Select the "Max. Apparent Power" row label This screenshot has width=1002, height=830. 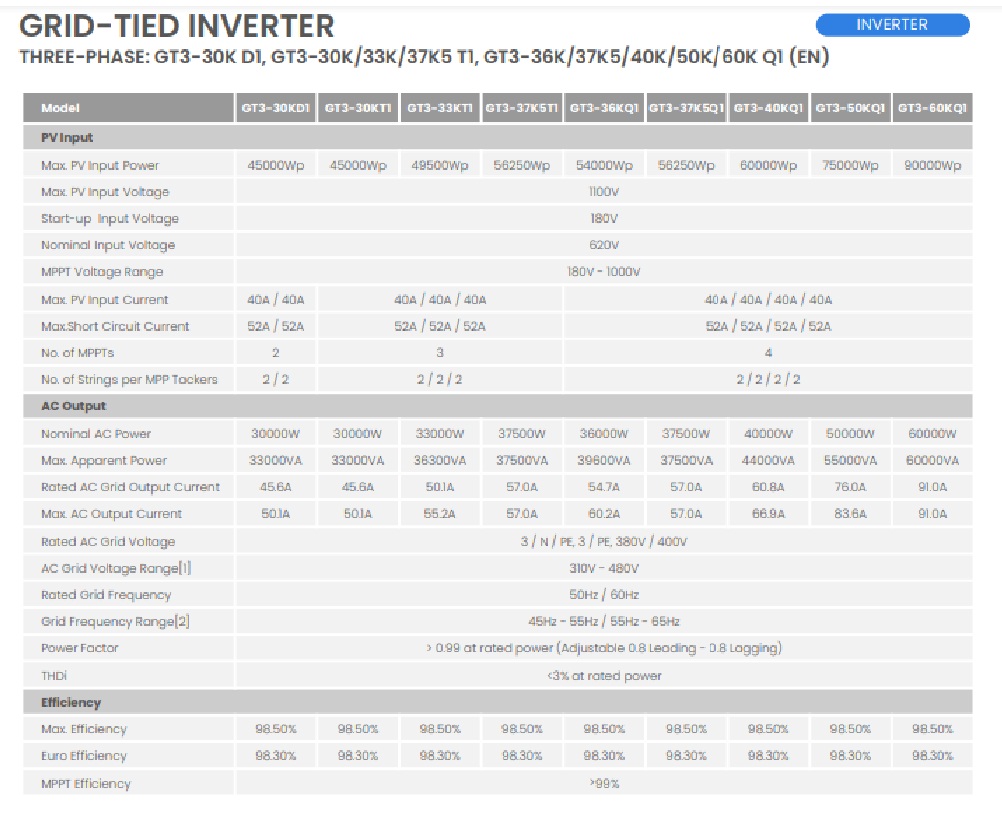[104, 461]
